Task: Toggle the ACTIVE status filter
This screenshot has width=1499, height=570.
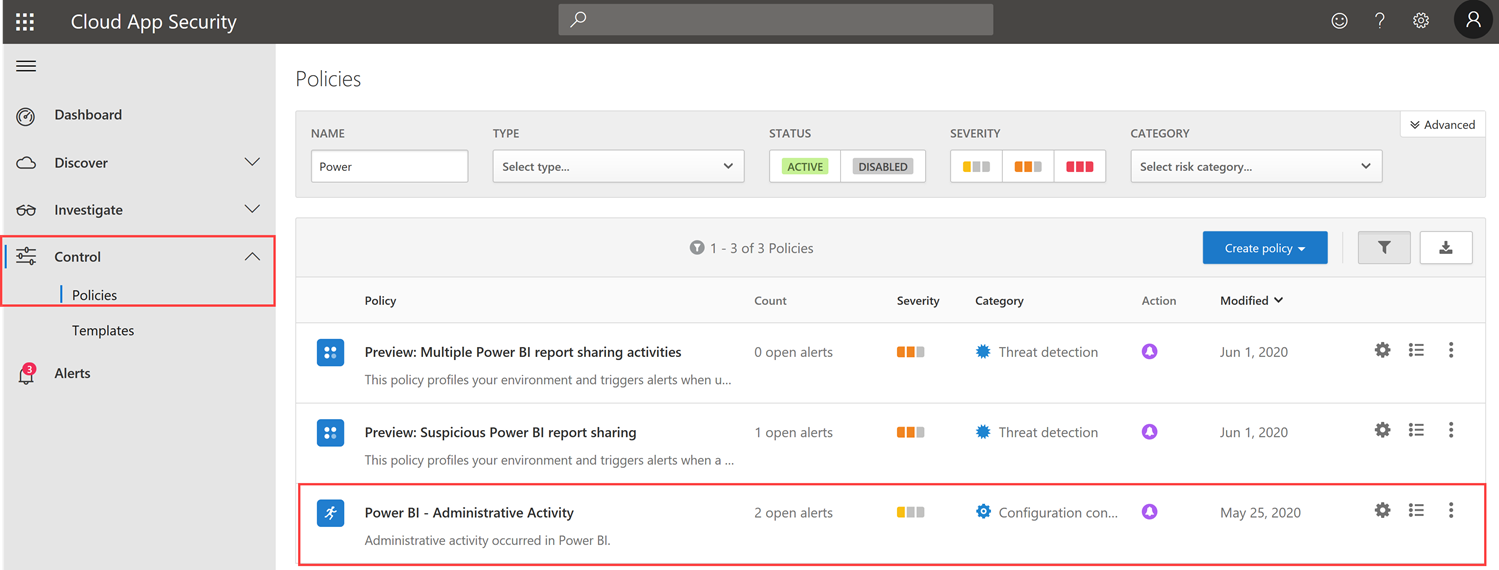Action: [805, 166]
